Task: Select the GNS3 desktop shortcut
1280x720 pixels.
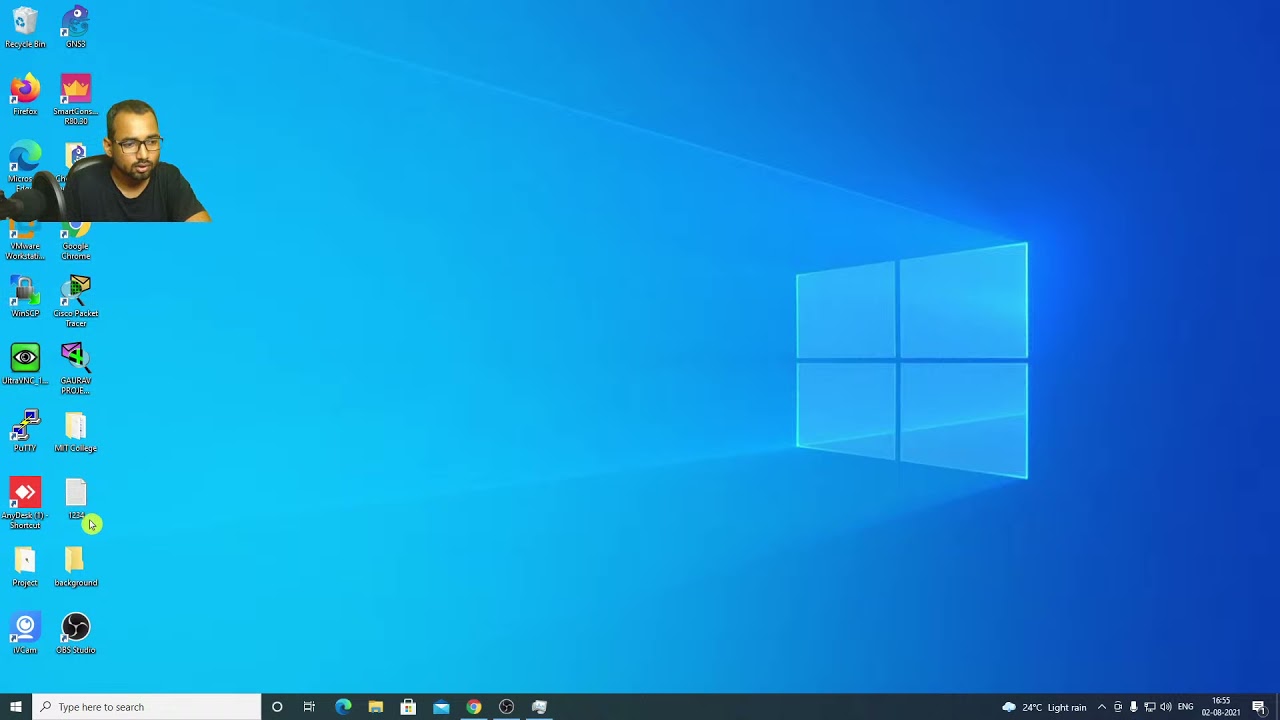Action: click(75, 27)
